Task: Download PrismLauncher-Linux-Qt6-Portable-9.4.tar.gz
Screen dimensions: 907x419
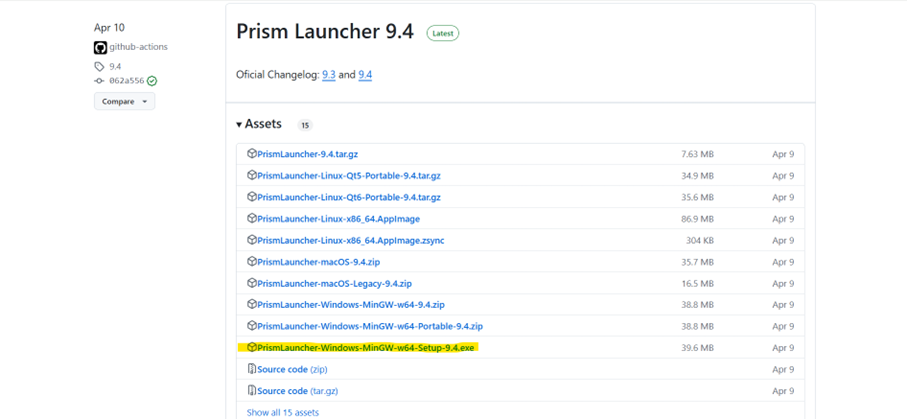Action: 349,197
